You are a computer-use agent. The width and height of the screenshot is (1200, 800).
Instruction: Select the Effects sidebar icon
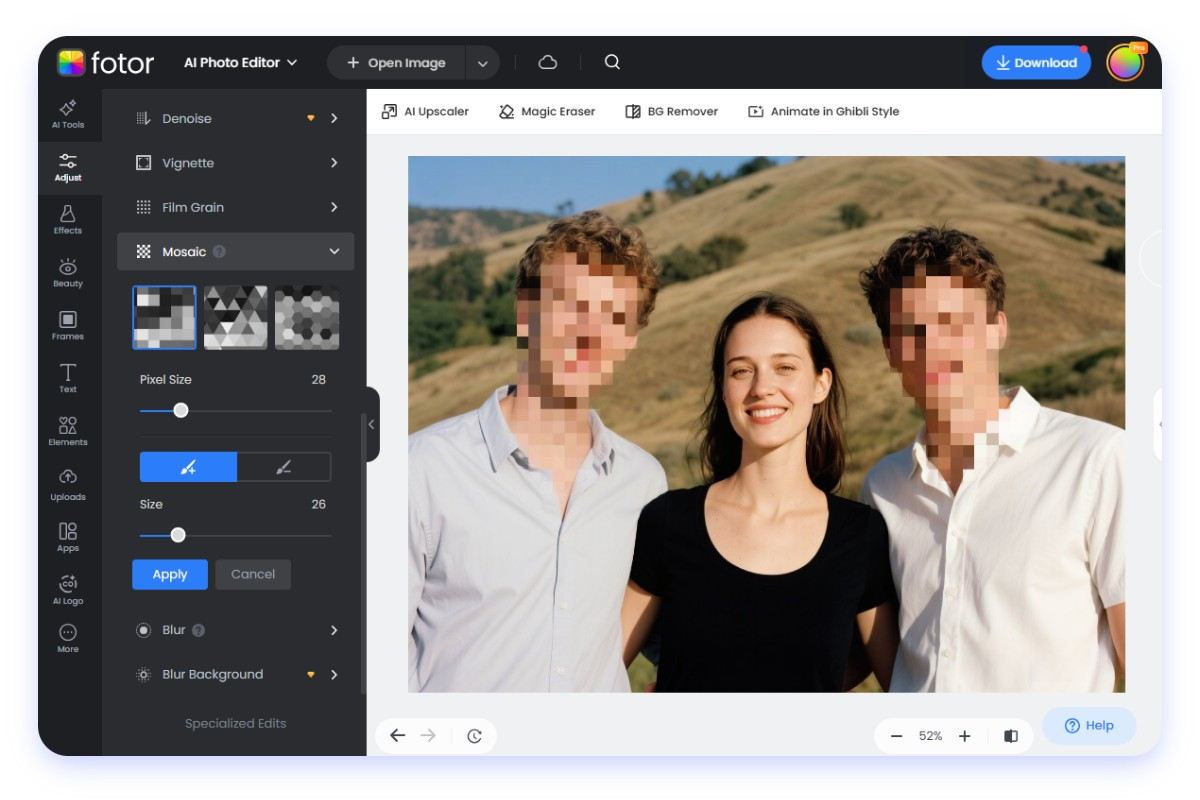[68, 219]
